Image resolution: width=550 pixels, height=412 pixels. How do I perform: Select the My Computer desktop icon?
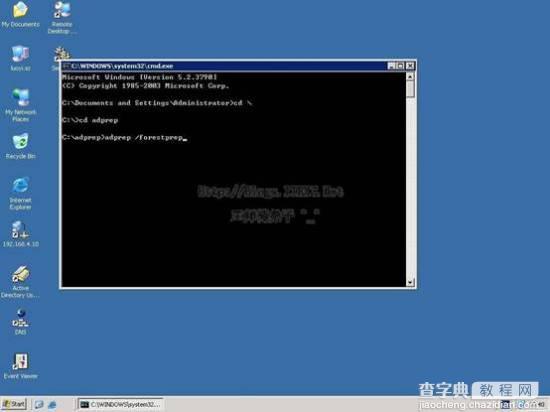20,59
